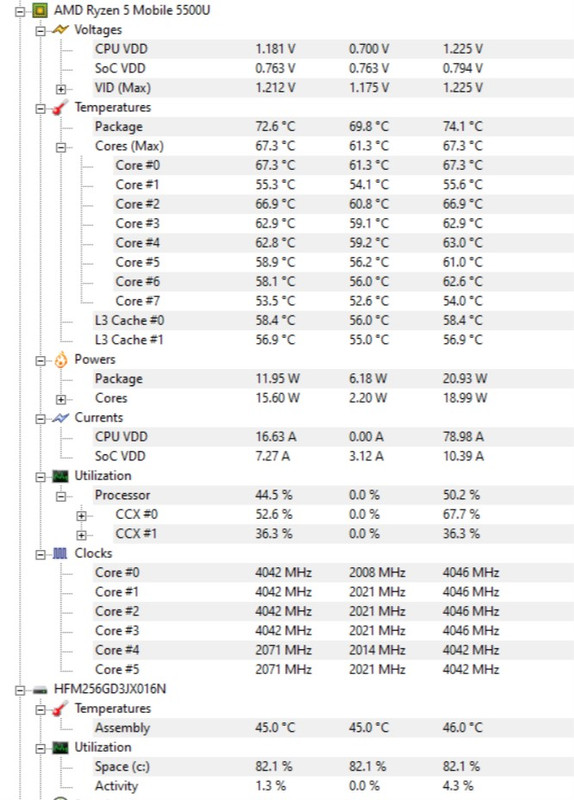Click the Powers flame icon
This screenshot has height=800, width=574.
[x=60, y=360]
